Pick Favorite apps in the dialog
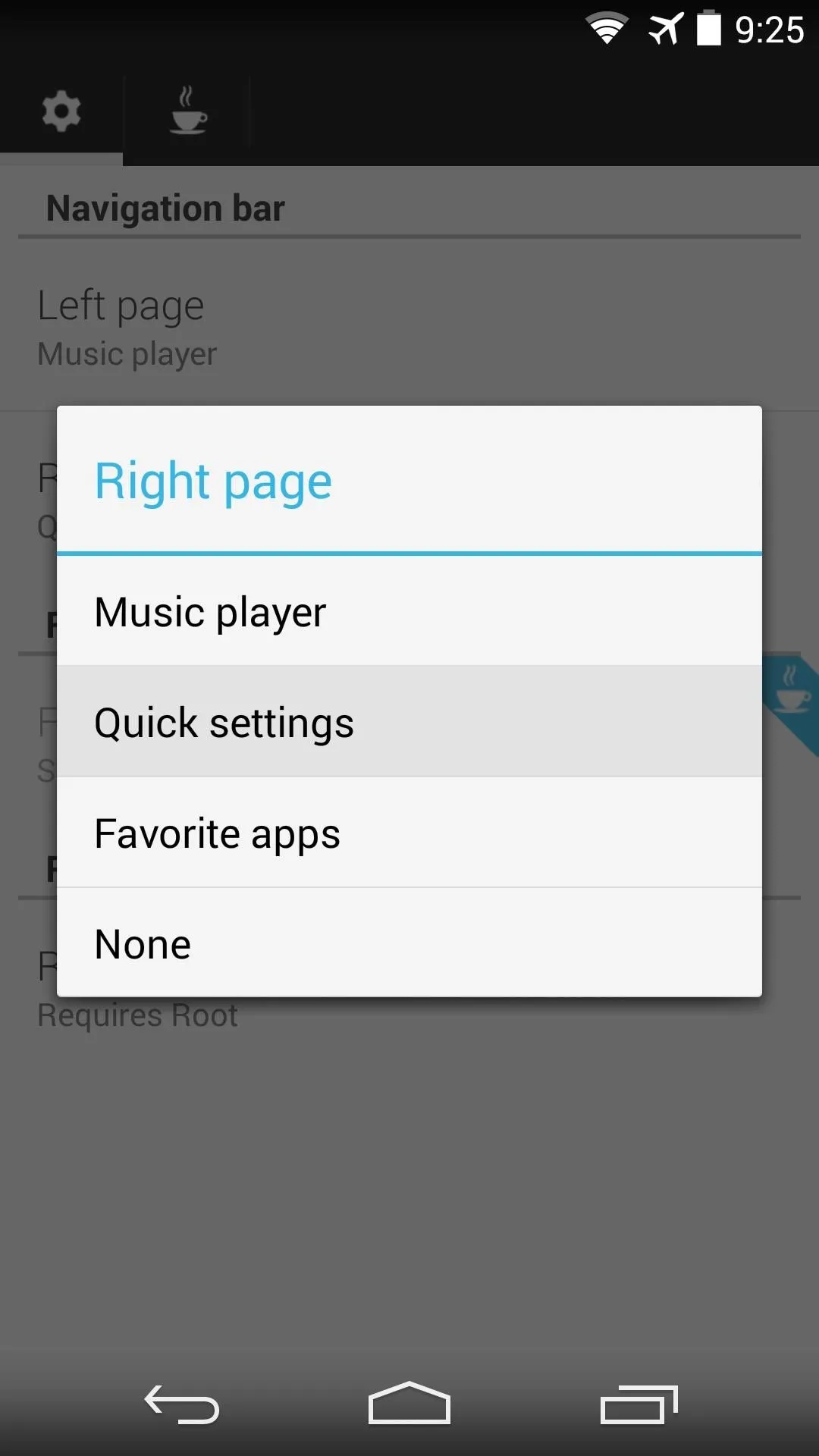This screenshot has height=1456, width=819. click(409, 833)
